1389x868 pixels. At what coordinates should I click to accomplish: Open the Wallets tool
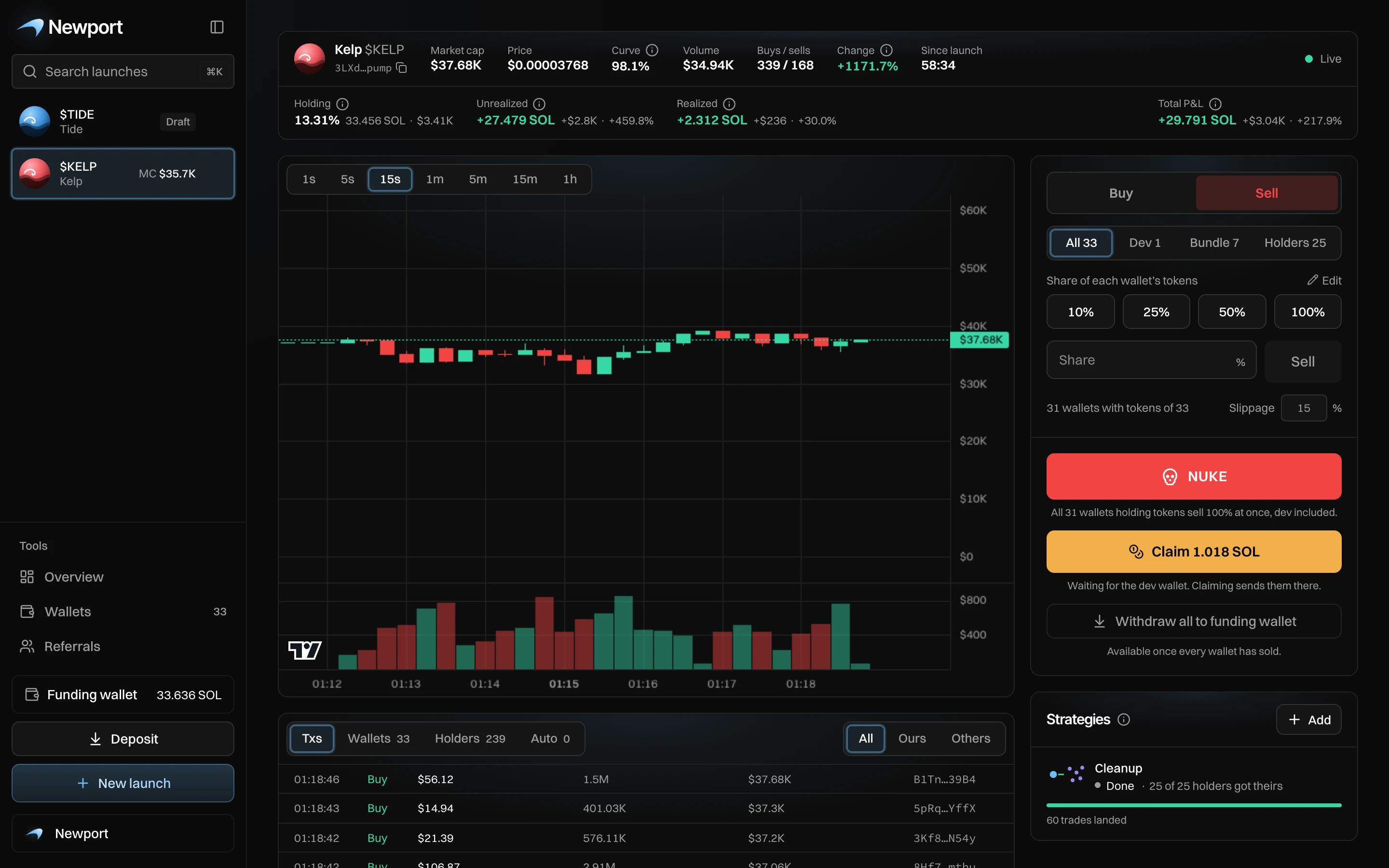(123, 611)
